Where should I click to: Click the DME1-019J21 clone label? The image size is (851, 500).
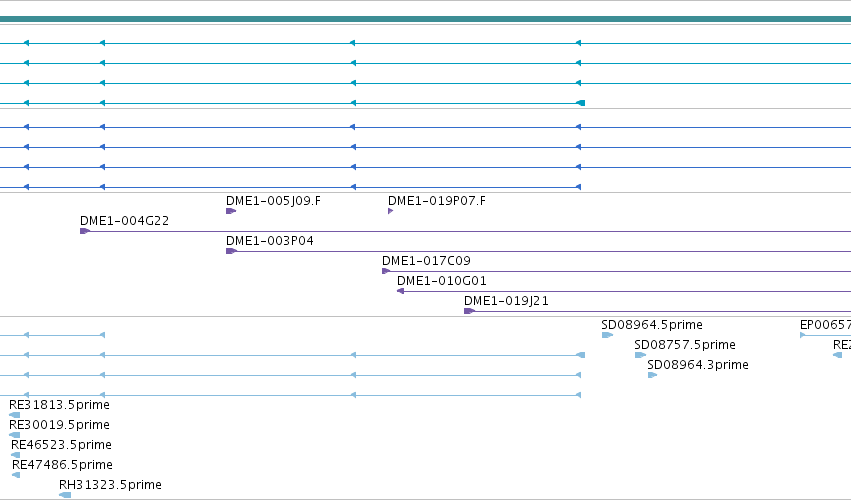(x=506, y=301)
